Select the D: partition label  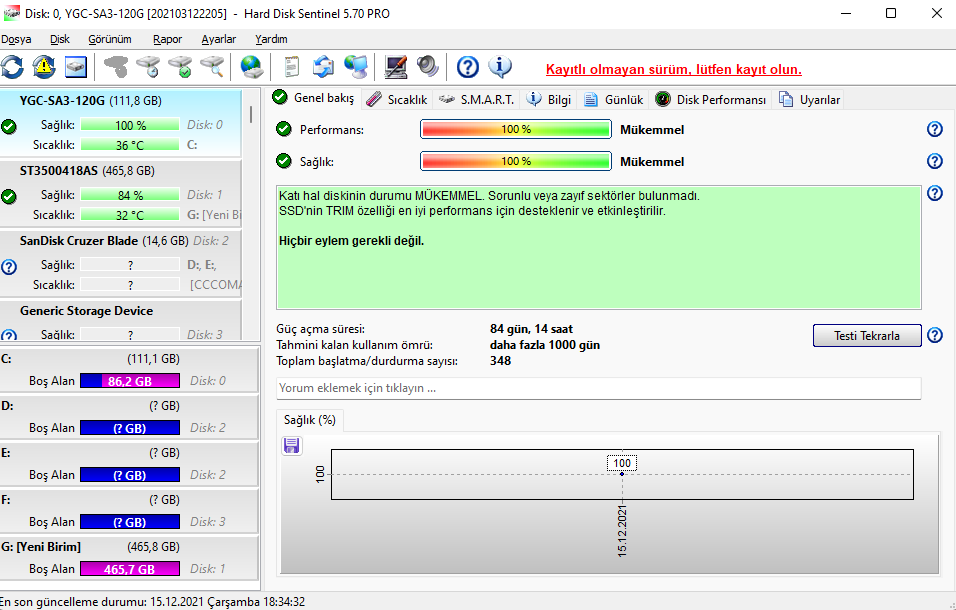tap(7, 406)
